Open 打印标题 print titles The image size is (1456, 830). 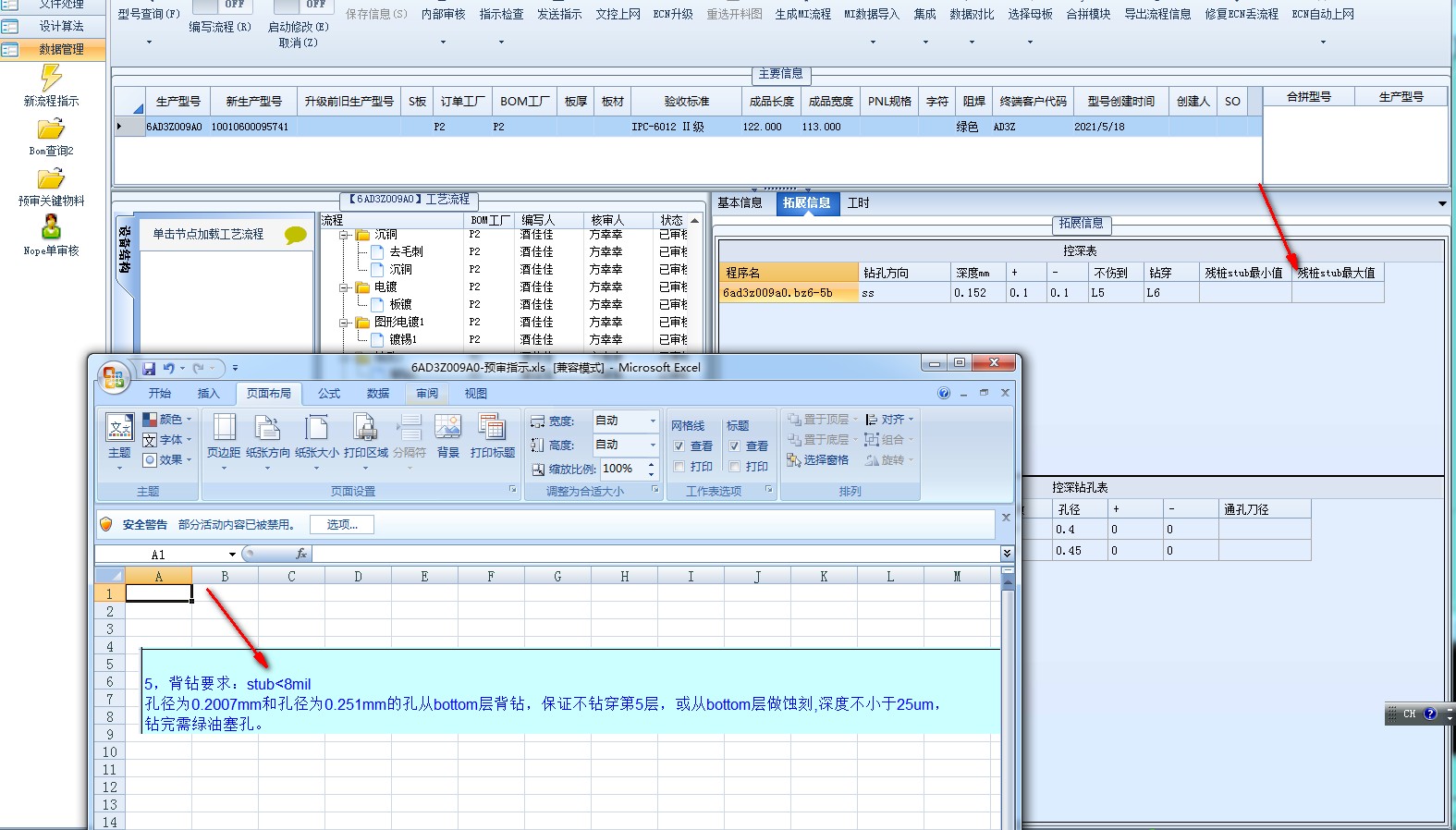click(x=492, y=436)
